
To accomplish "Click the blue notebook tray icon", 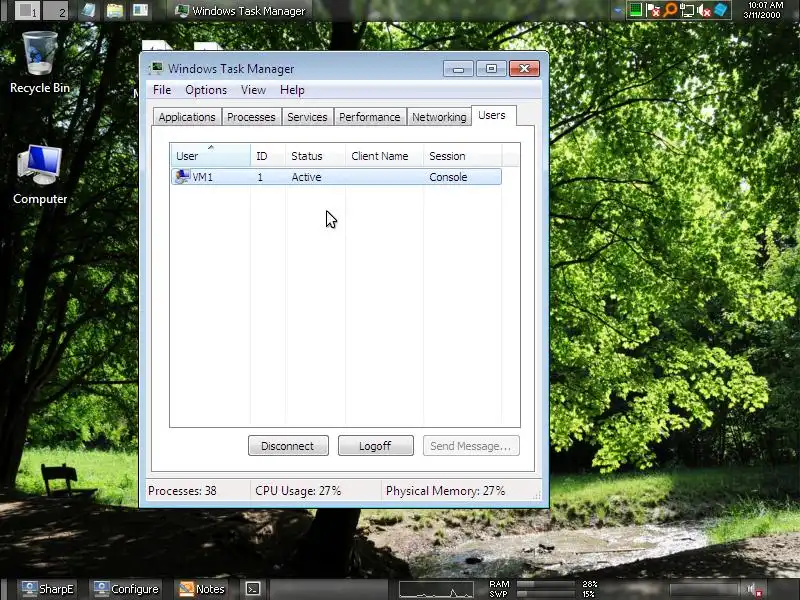I will [x=720, y=10].
